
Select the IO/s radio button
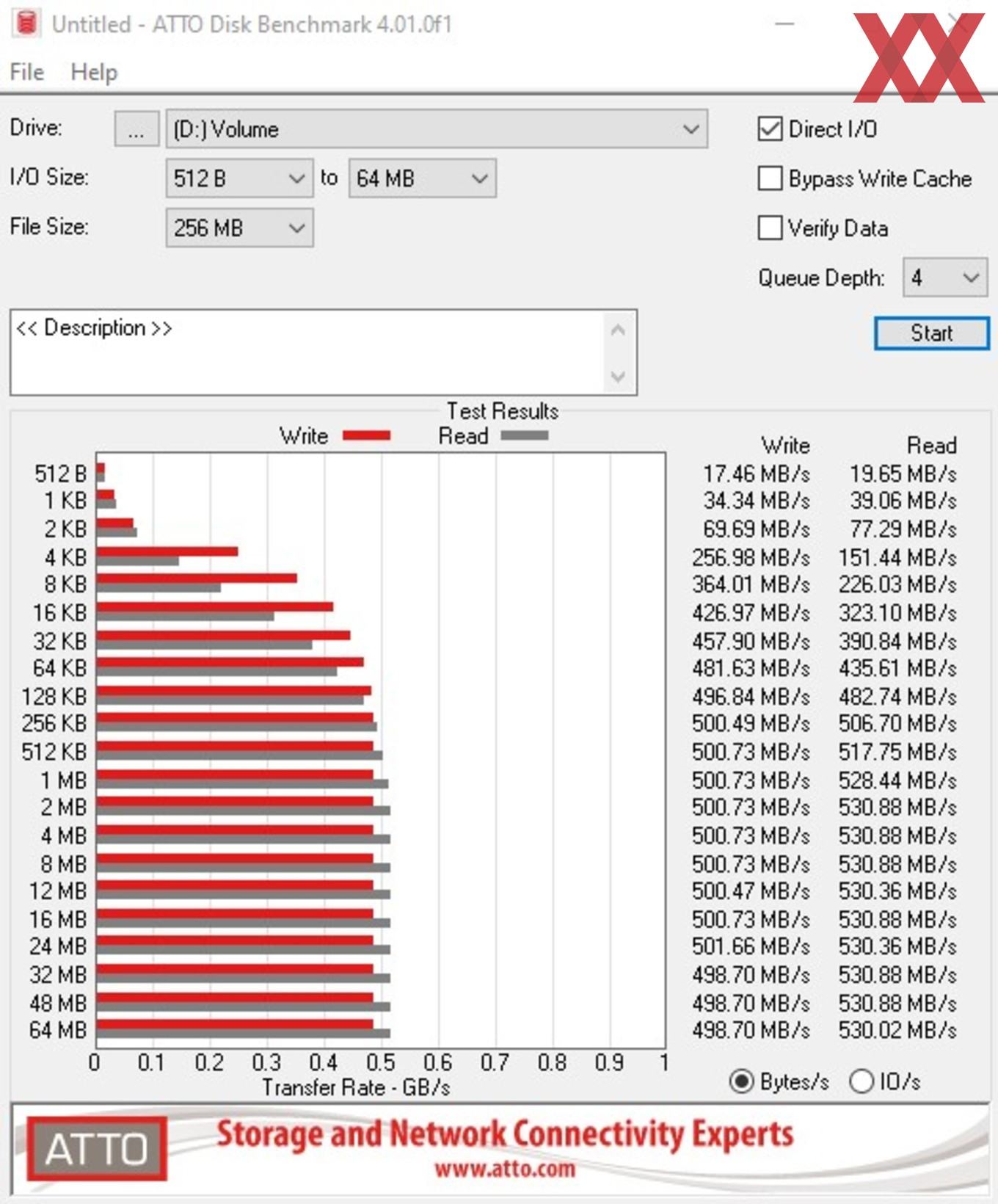pyautogui.click(x=861, y=1081)
